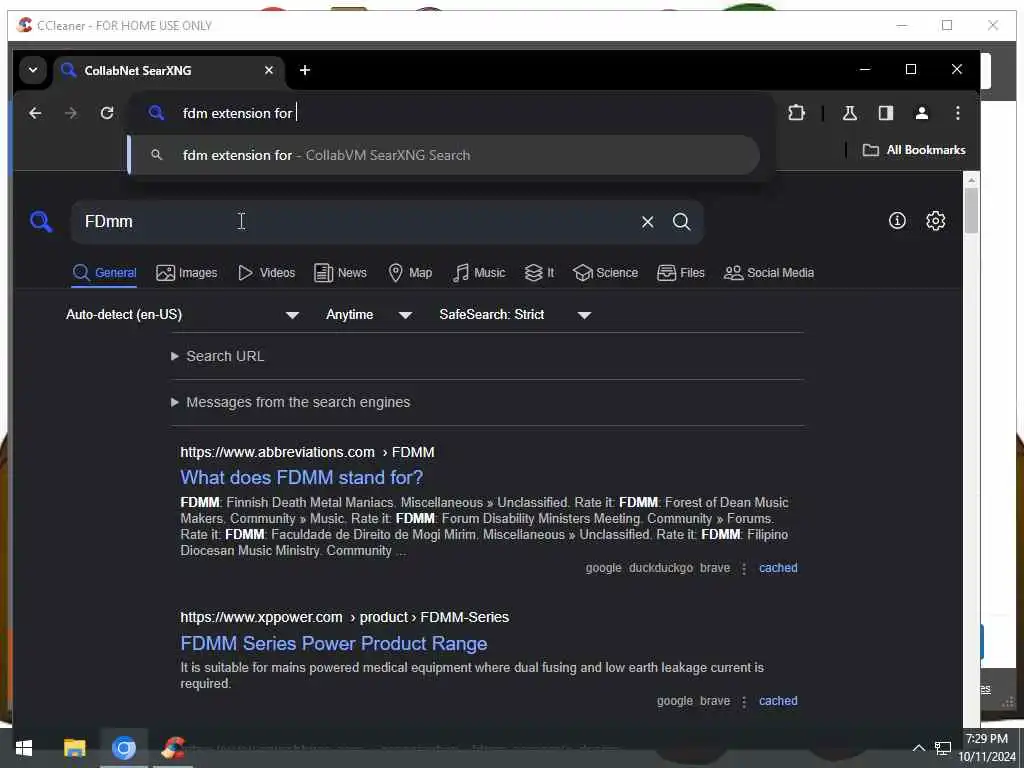This screenshot has height=768, width=1024.
Task: Switch to the Map category
Action: 410,273
